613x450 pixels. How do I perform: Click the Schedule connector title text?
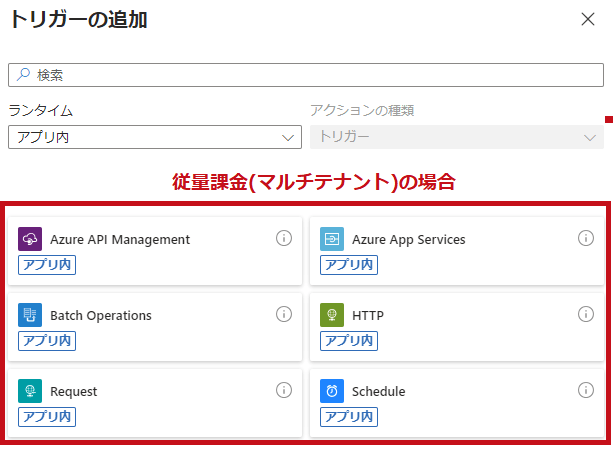click(x=378, y=391)
